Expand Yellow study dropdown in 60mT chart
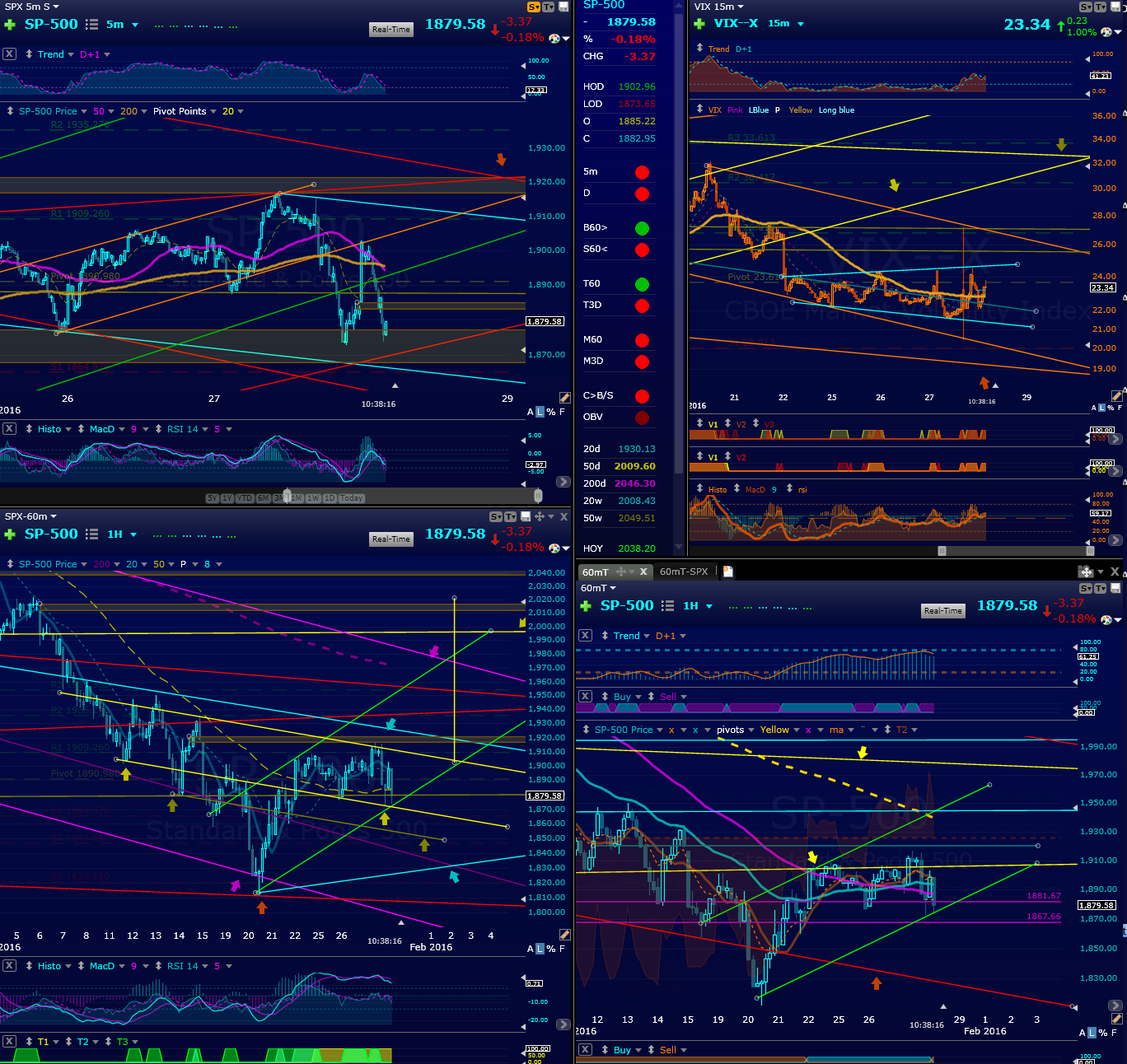 coord(796,730)
